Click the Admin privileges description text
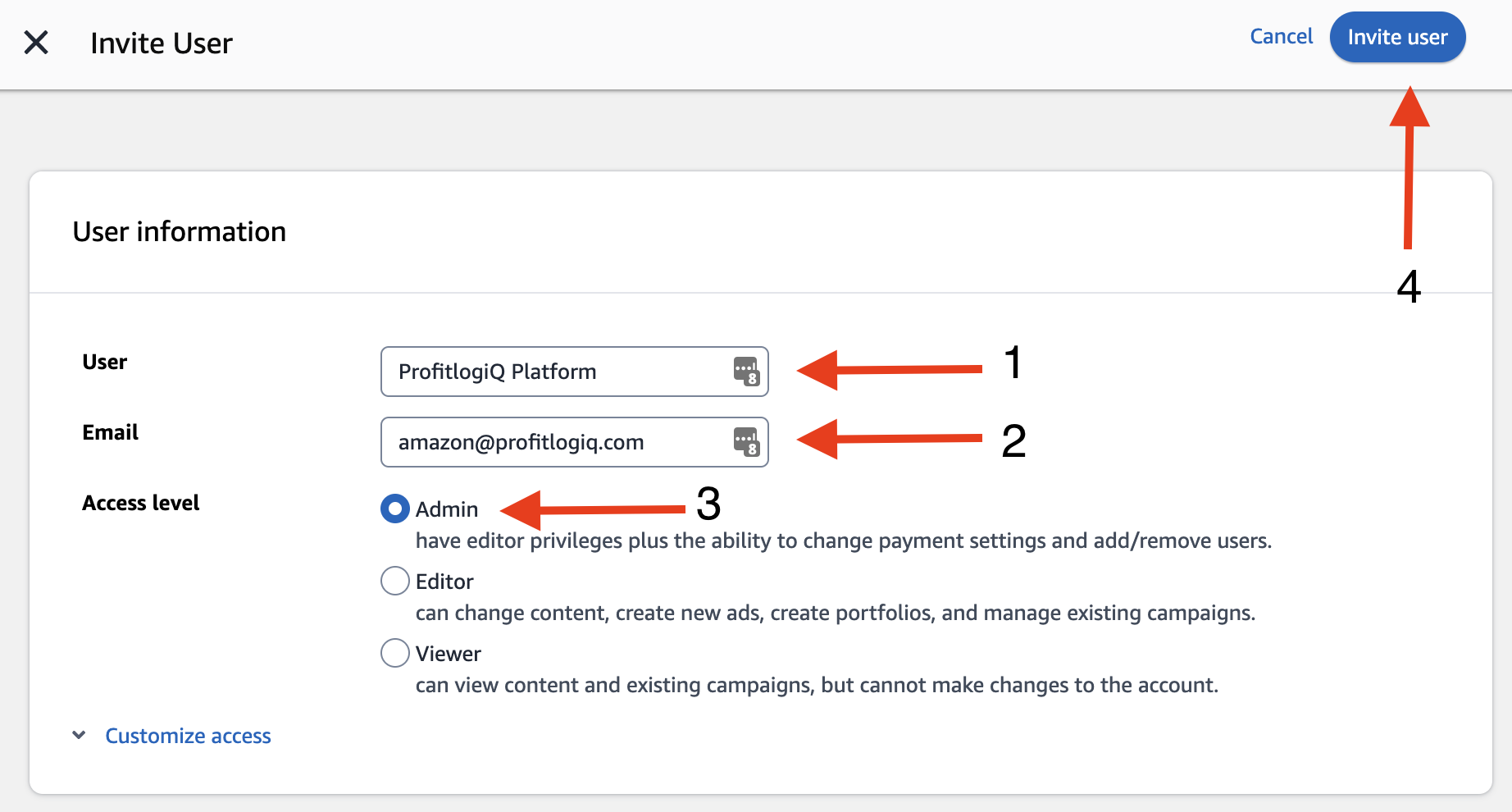 843,541
